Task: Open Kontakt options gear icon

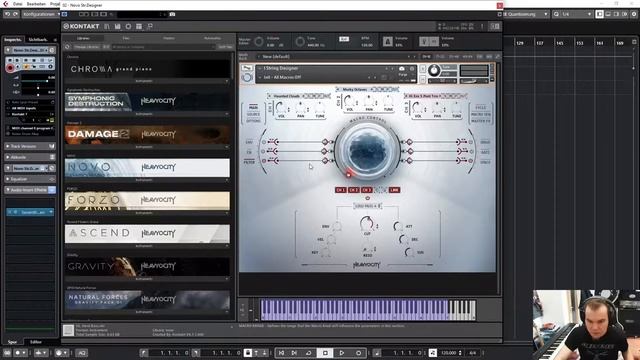Action: (128, 26)
